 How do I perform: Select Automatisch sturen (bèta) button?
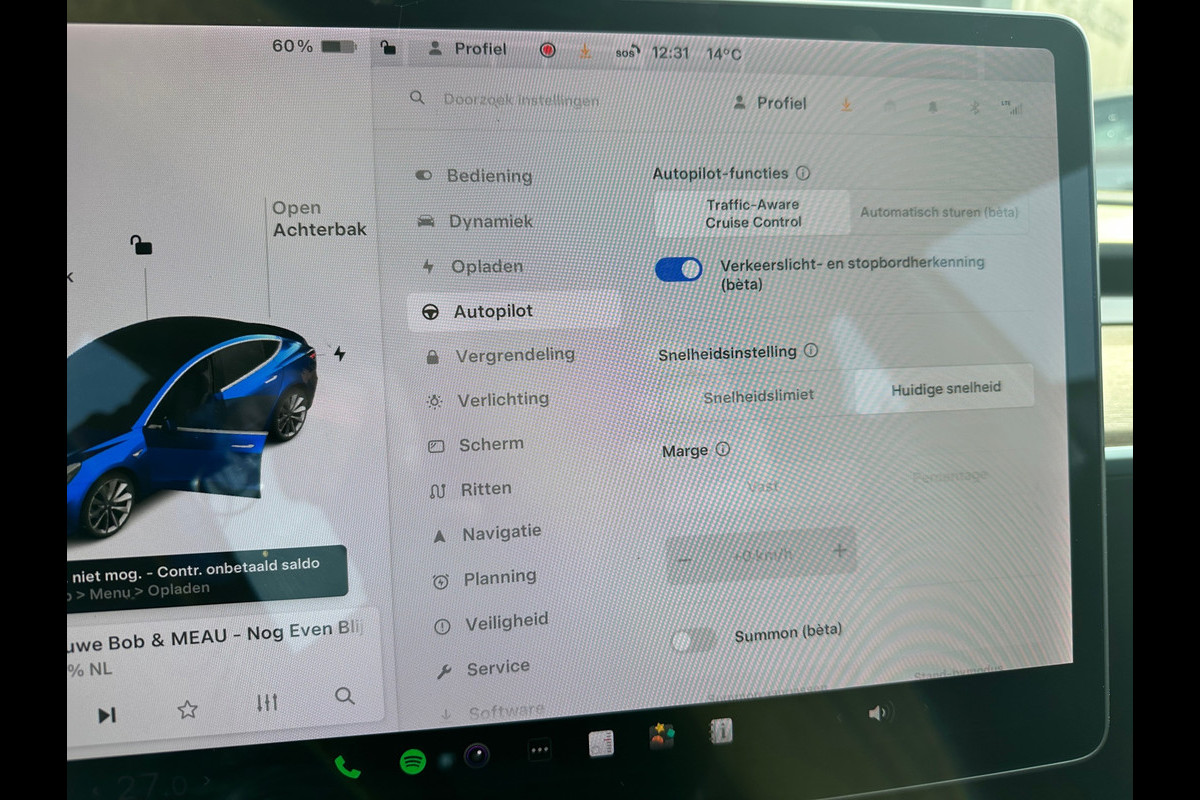(x=939, y=212)
